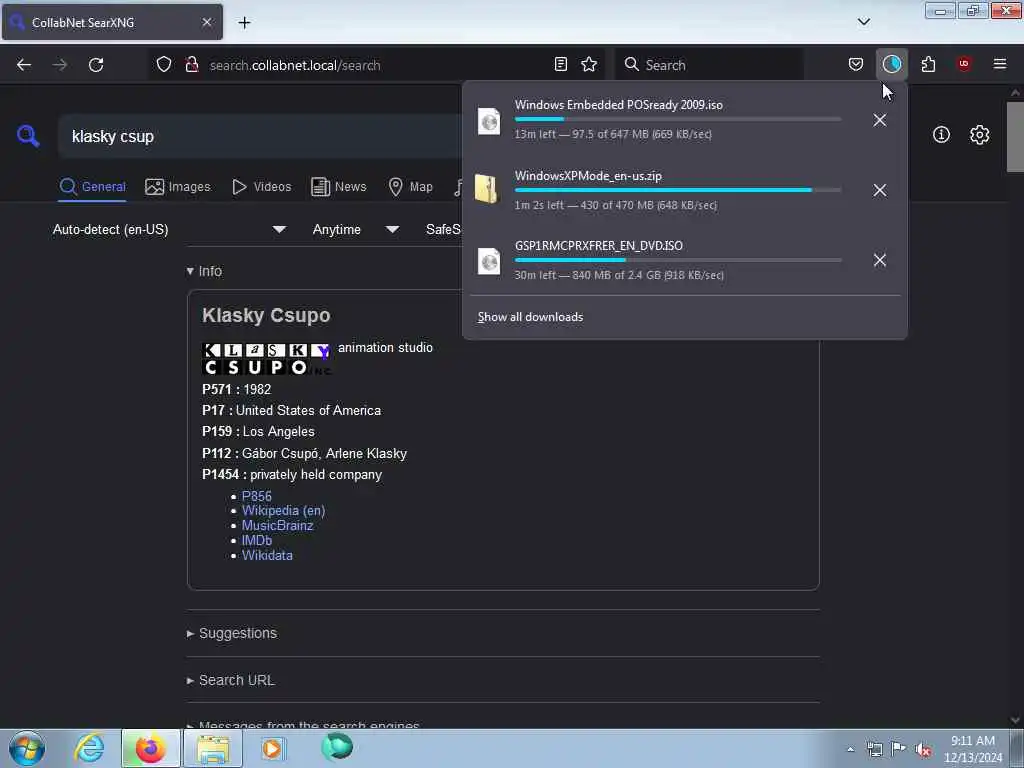Viewport: 1024px width, 768px height.
Task: Expand the Suggestions section
Action: point(232,633)
